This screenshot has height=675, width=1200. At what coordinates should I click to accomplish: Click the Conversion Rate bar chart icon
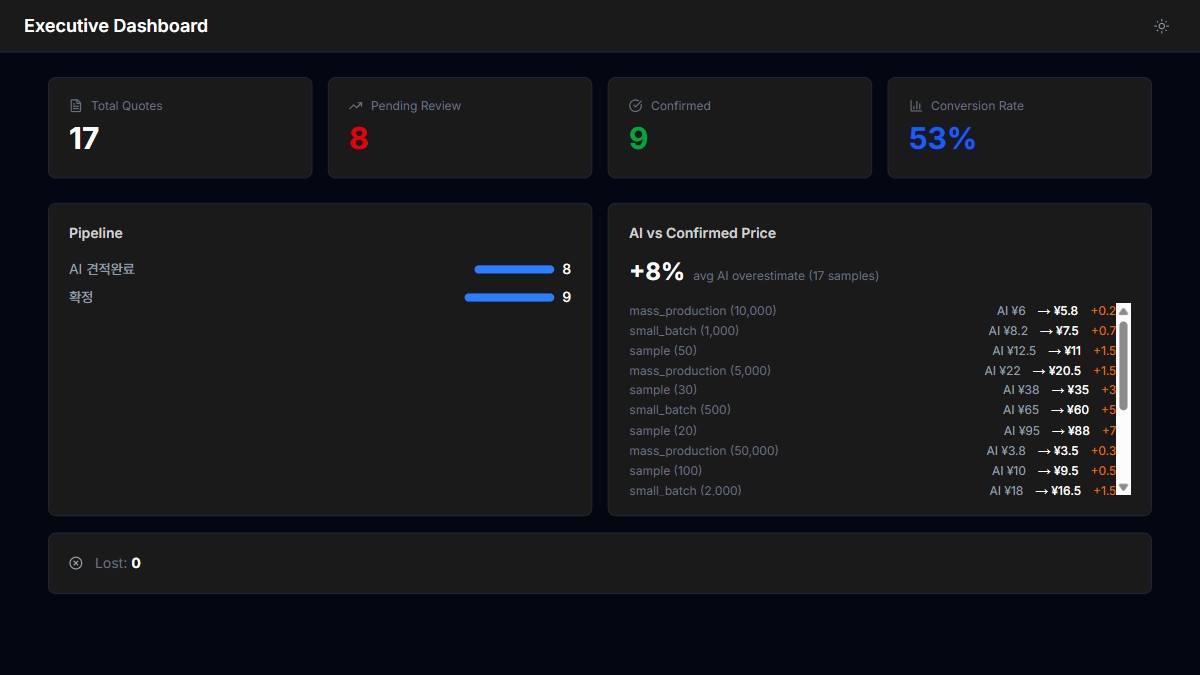916,106
